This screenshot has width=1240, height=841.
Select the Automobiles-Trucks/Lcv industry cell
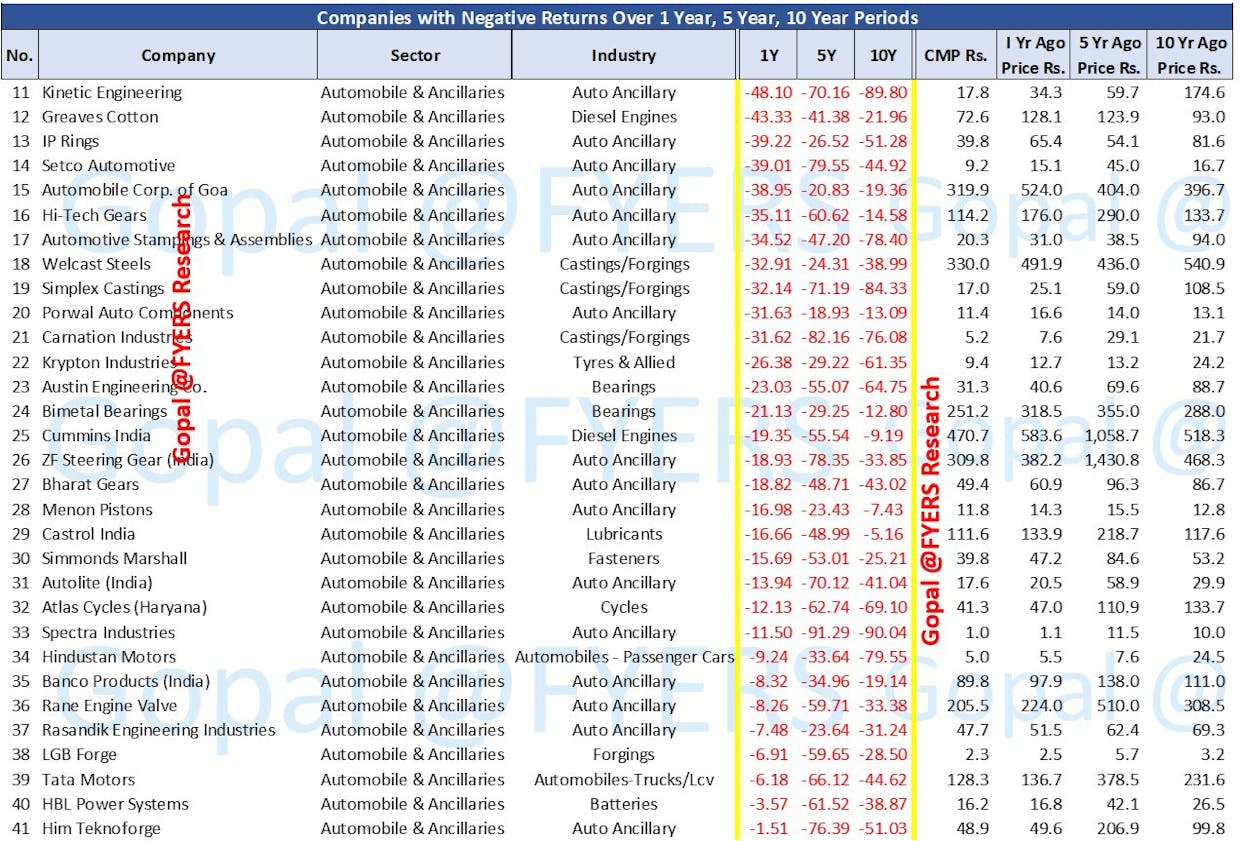(x=624, y=779)
